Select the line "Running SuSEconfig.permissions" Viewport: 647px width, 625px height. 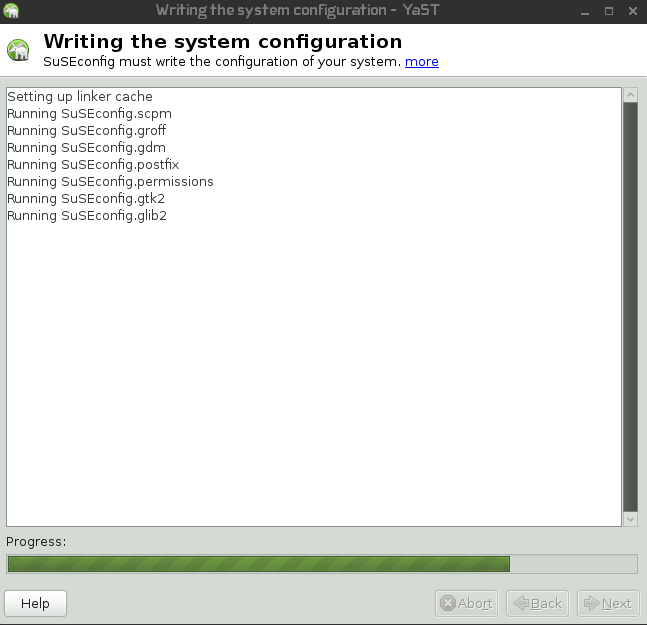pyautogui.click(x=111, y=182)
